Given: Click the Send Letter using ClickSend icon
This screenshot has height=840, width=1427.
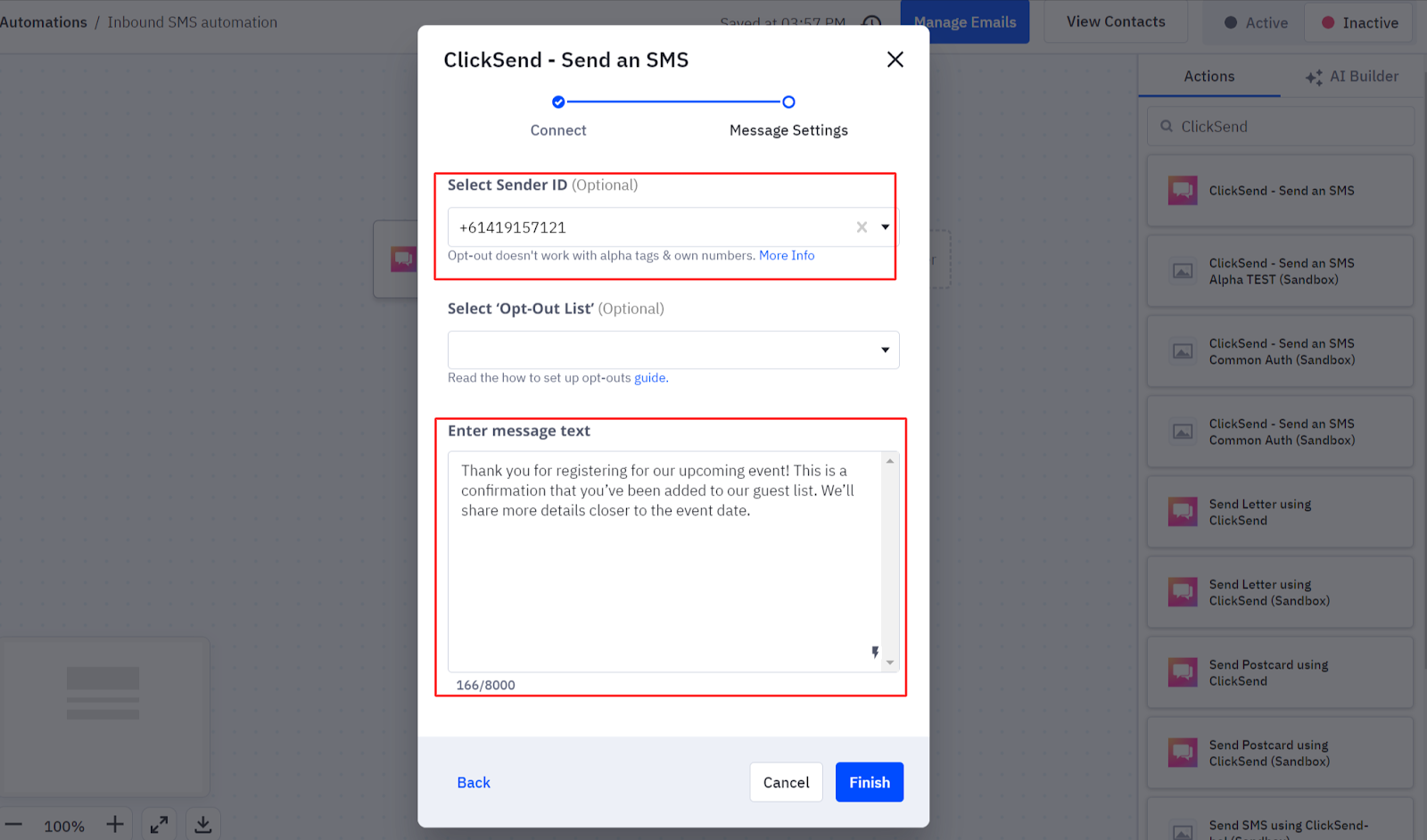Looking at the screenshot, I should click(1183, 512).
